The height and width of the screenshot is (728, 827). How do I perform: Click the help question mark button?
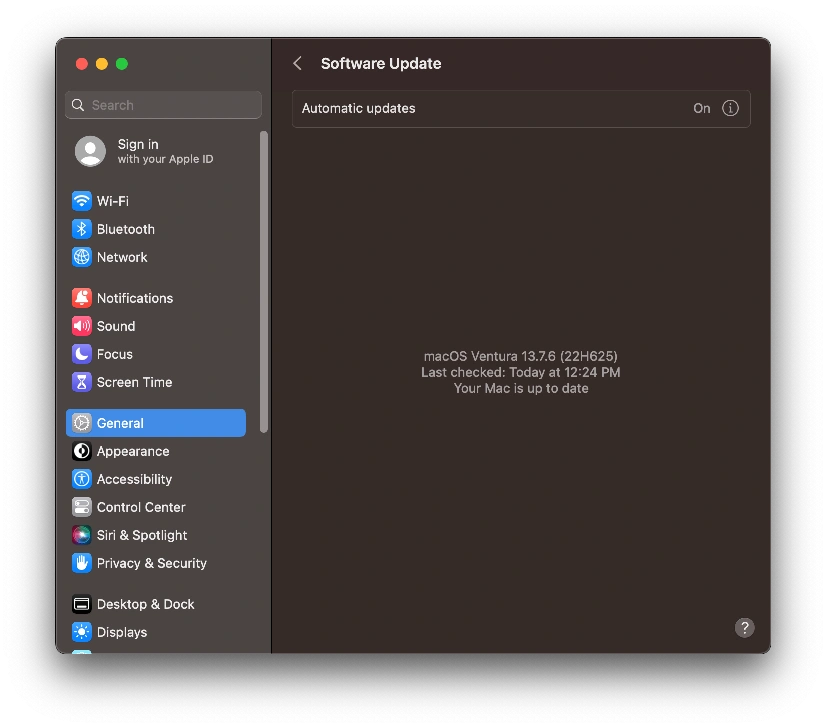744,628
